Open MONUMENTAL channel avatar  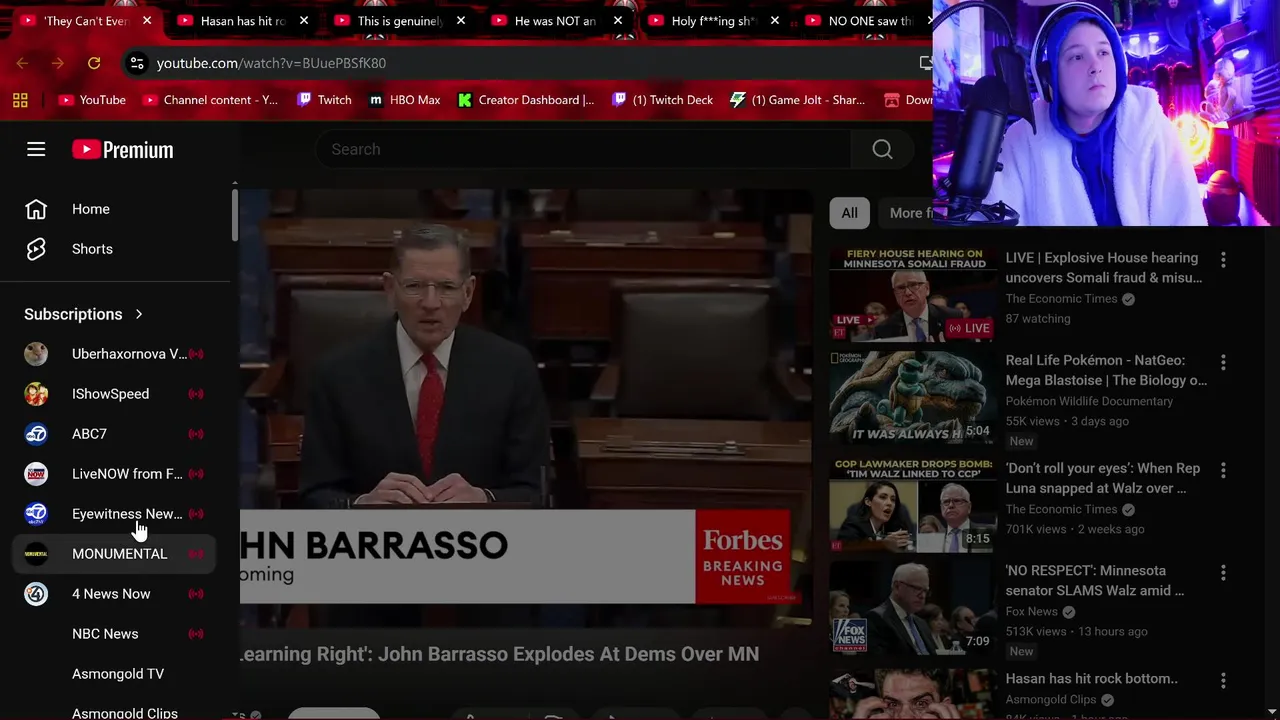coord(36,554)
